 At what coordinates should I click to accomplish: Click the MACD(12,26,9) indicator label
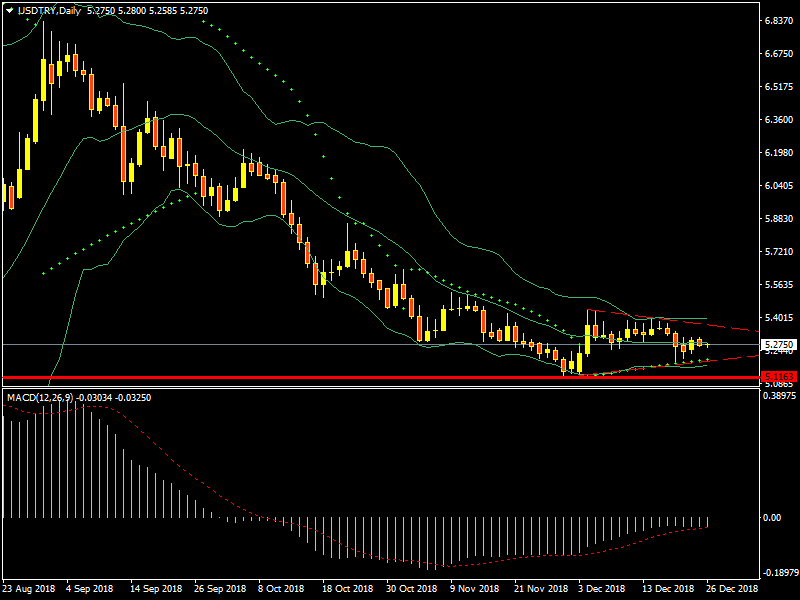tap(37, 398)
